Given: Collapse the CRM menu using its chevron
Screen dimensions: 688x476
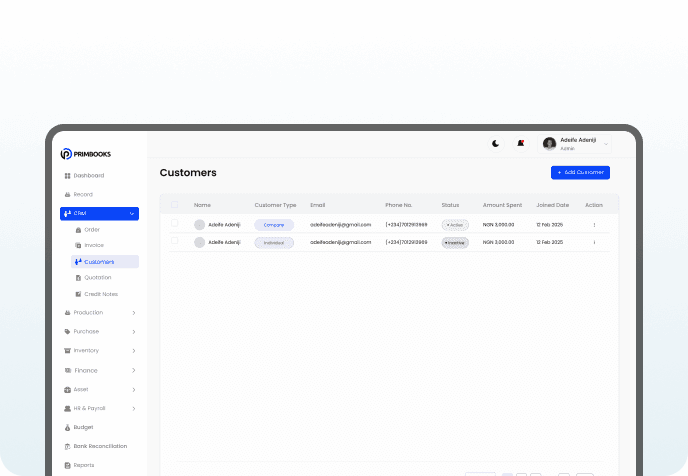Looking at the screenshot, I should [132, 214].
